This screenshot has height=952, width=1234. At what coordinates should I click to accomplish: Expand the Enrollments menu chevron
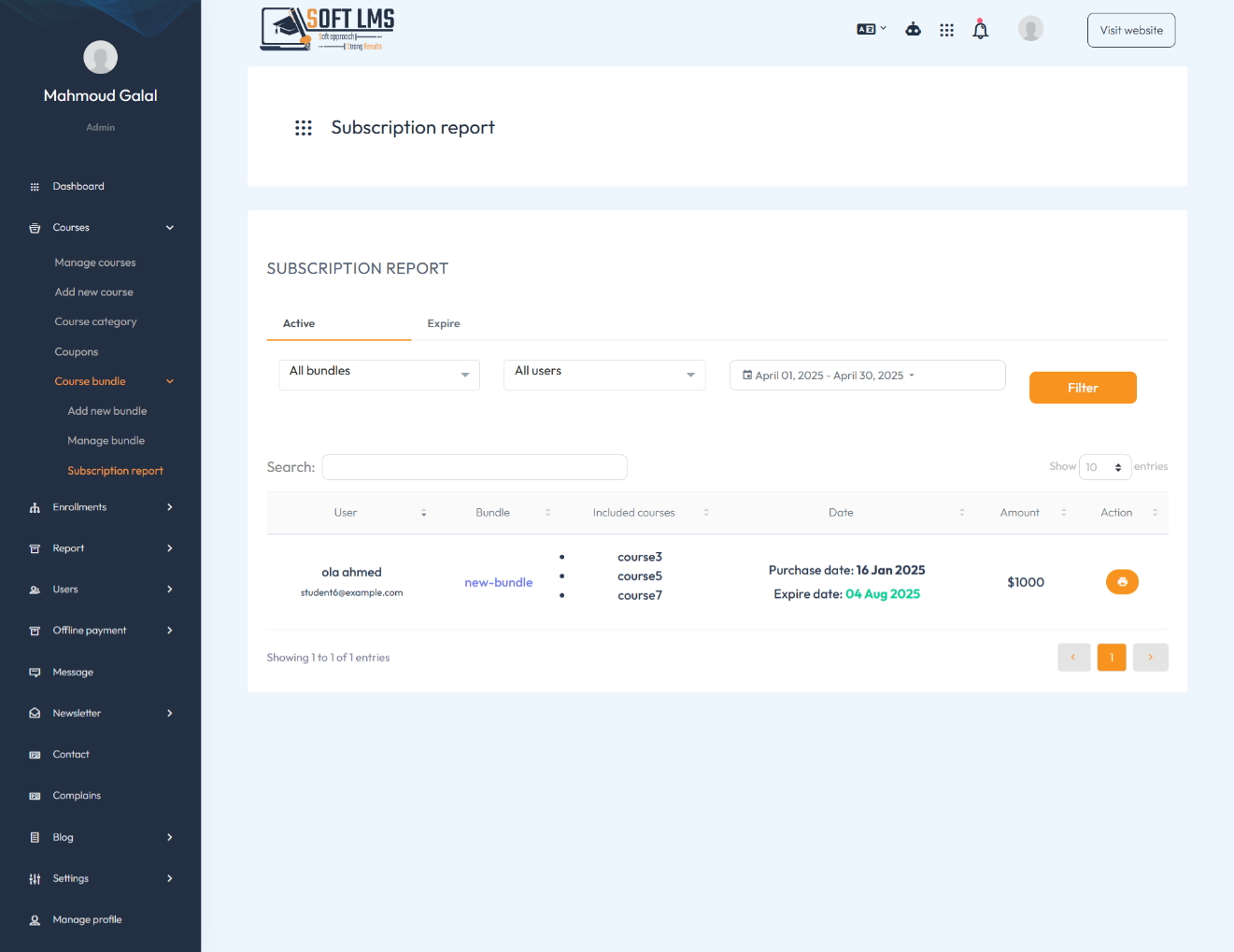click(170, 507)
